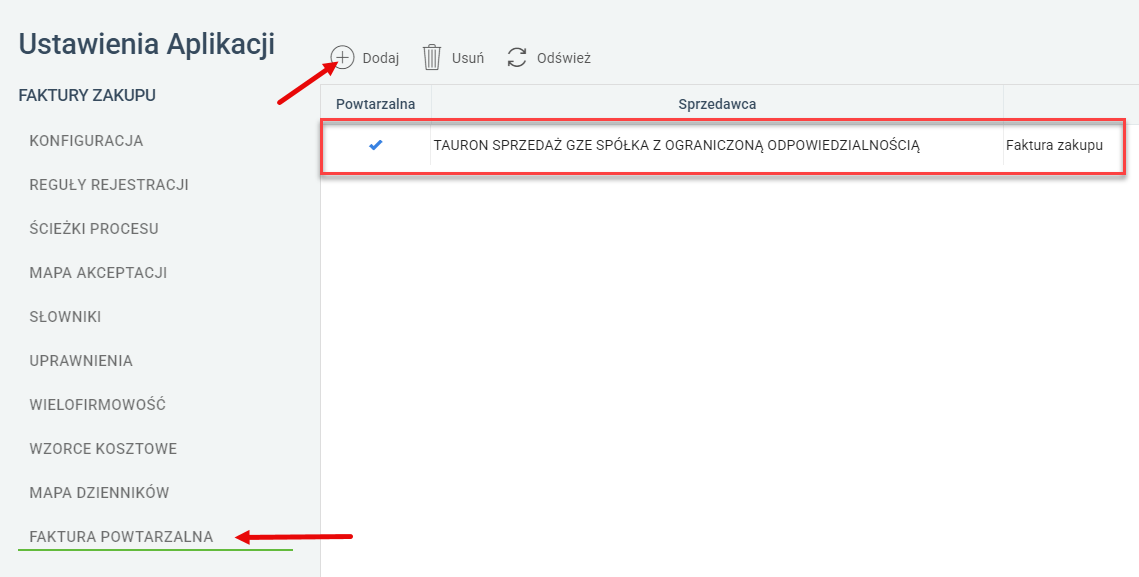This screenshot has height=577, width=1139.
Task: Go to ŚCIEŻKI PROCESU section
Action: point(94,229)
